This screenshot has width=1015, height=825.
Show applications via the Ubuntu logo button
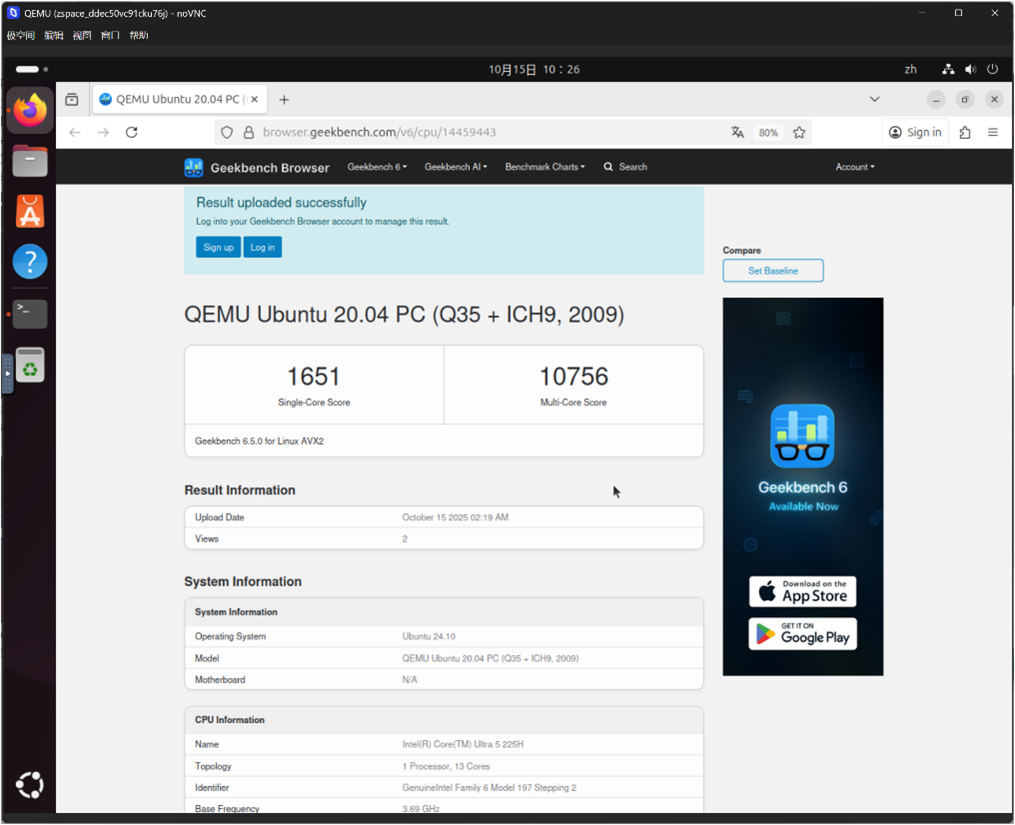pos(30,785)
